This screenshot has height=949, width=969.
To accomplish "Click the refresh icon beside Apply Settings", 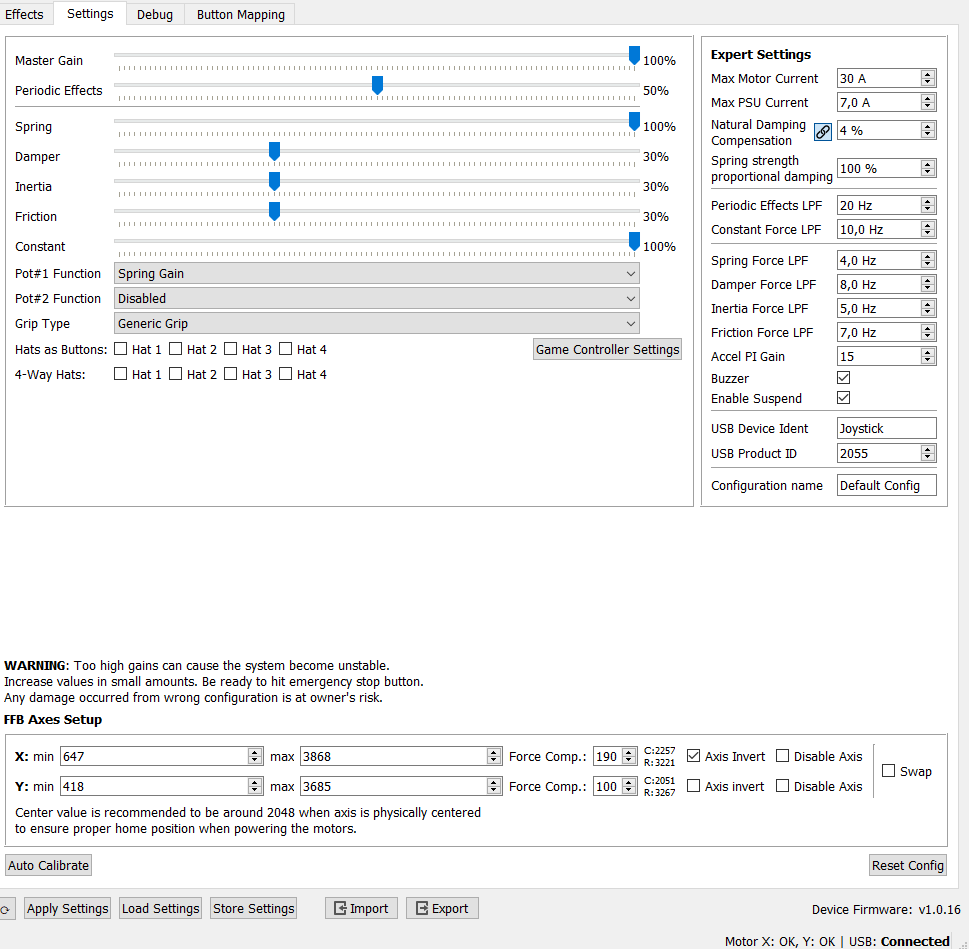I will pyautogui.click(x=5, y=909).
